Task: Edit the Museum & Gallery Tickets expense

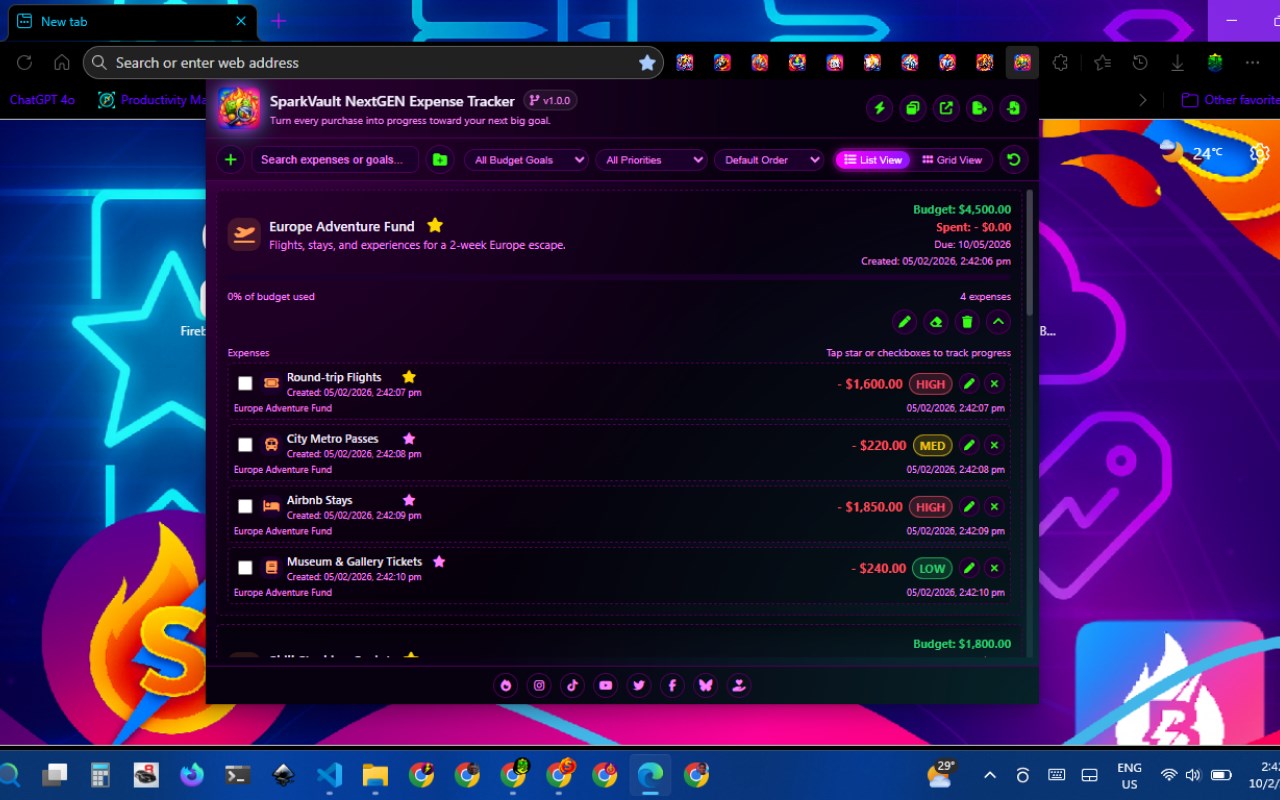Action: (x=968, y=568)
